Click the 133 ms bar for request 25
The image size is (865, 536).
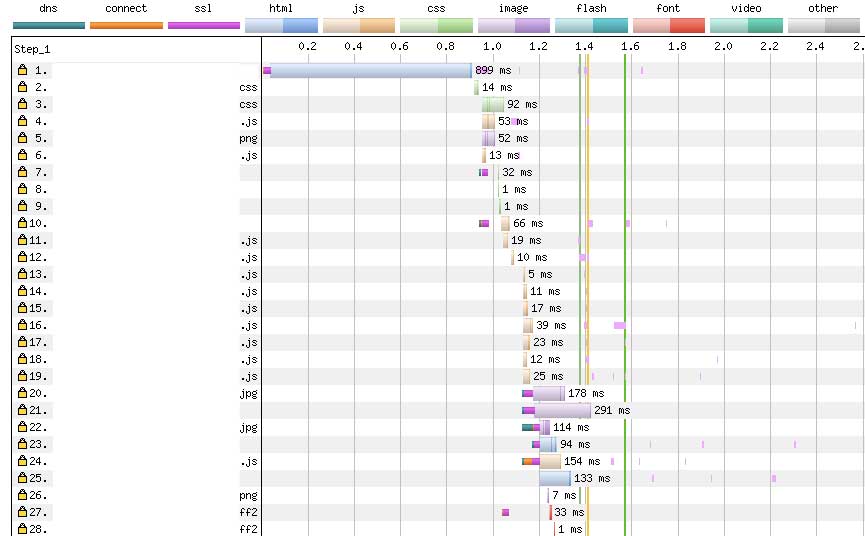555,479
